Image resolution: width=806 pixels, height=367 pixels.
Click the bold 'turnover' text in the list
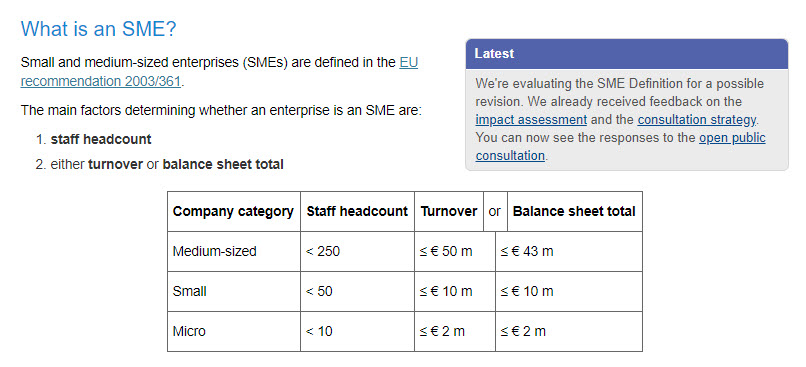[x=116, y=164]
